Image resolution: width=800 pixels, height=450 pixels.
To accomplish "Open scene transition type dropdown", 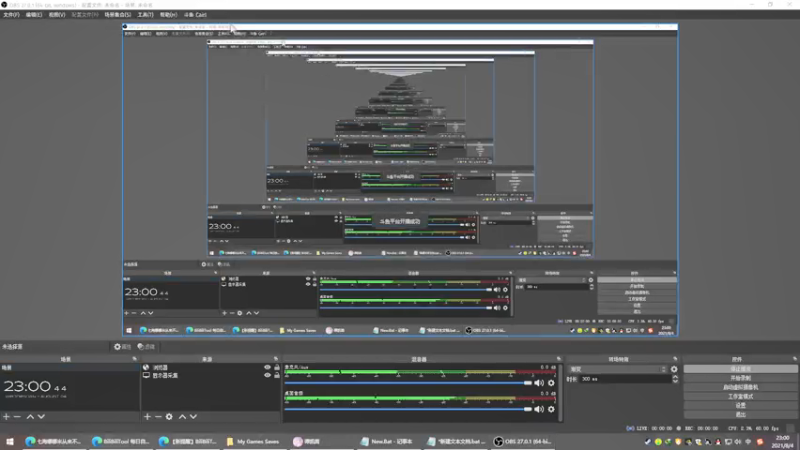I will [x=618, y=369].
